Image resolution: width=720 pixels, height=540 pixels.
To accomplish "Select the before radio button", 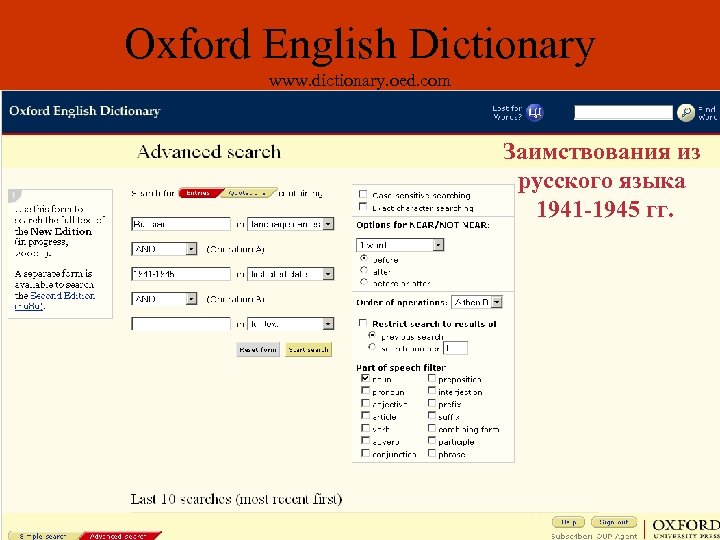I will tap(364, 259).
